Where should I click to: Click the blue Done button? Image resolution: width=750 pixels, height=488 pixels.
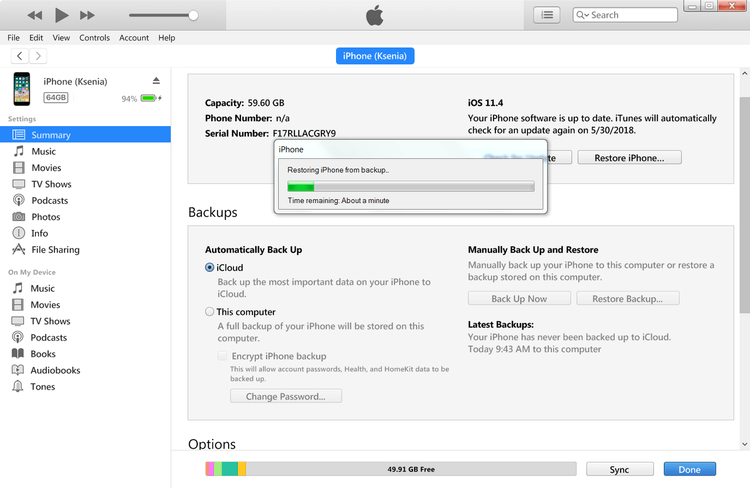689,469
